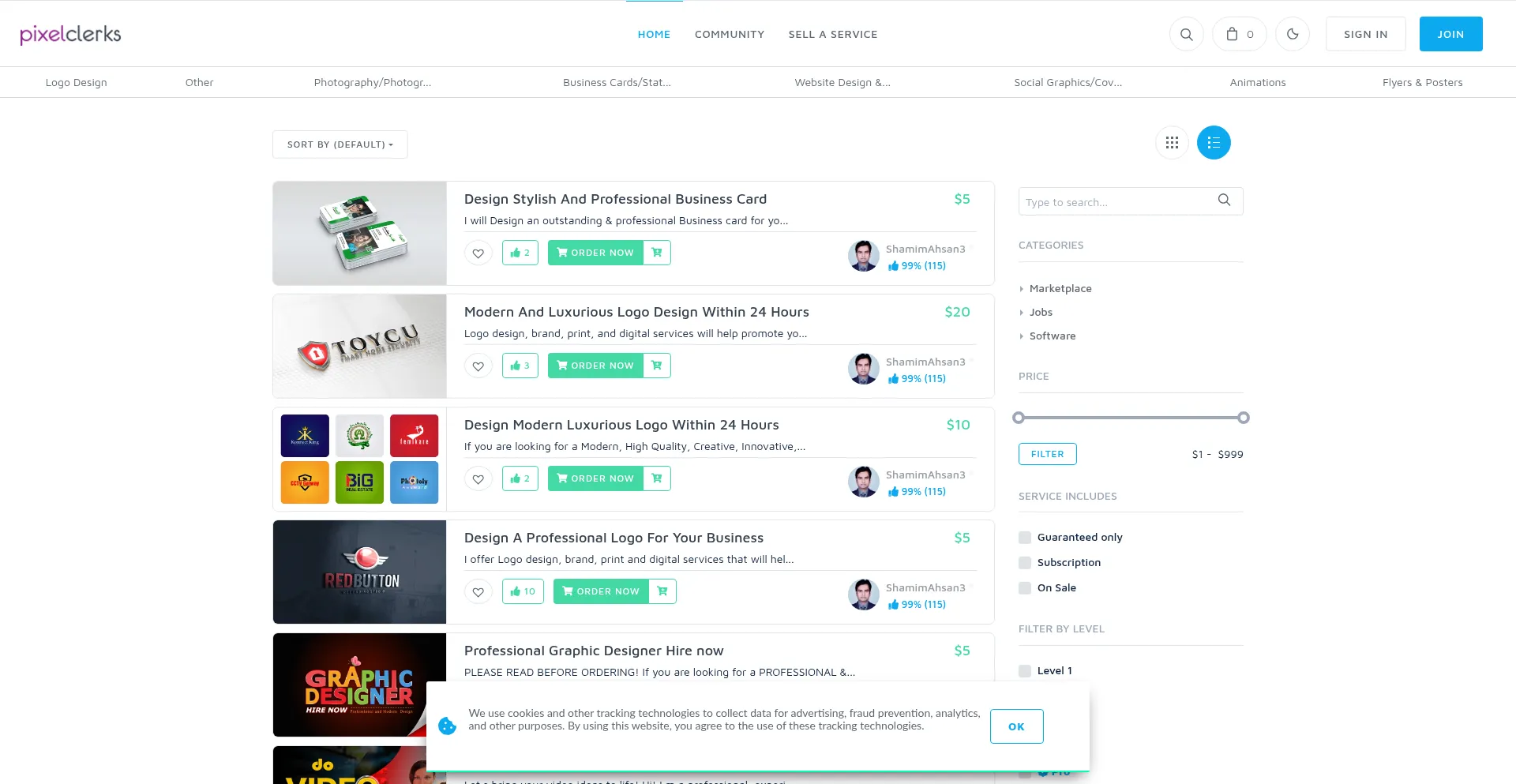Open the search icon in header
This screenshot has height=784, width=1516.
point(1186,34)
